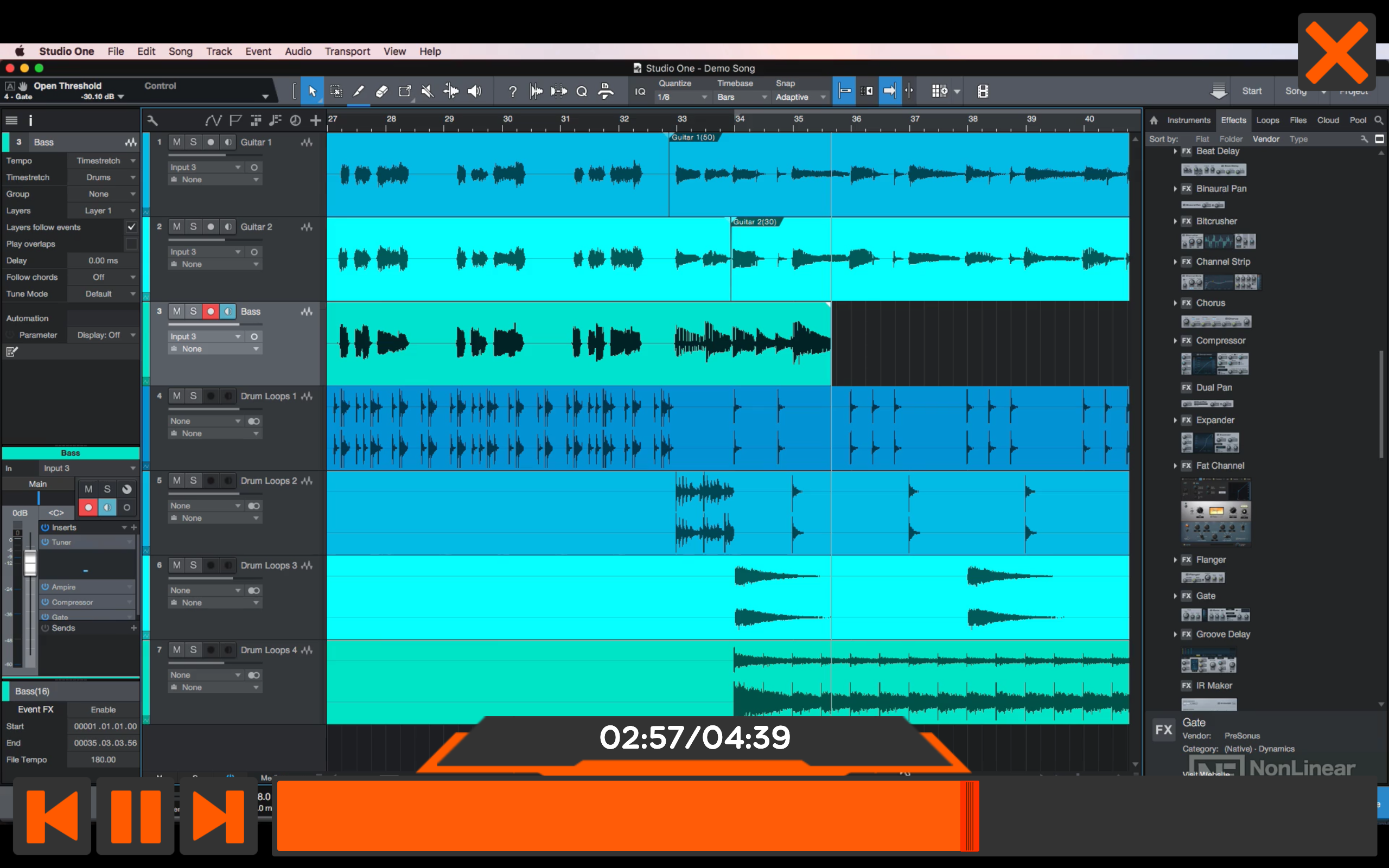This screenshot has height=868, width=1389.
Task: Enable Play overlaps checkbox
Action: 131,244
